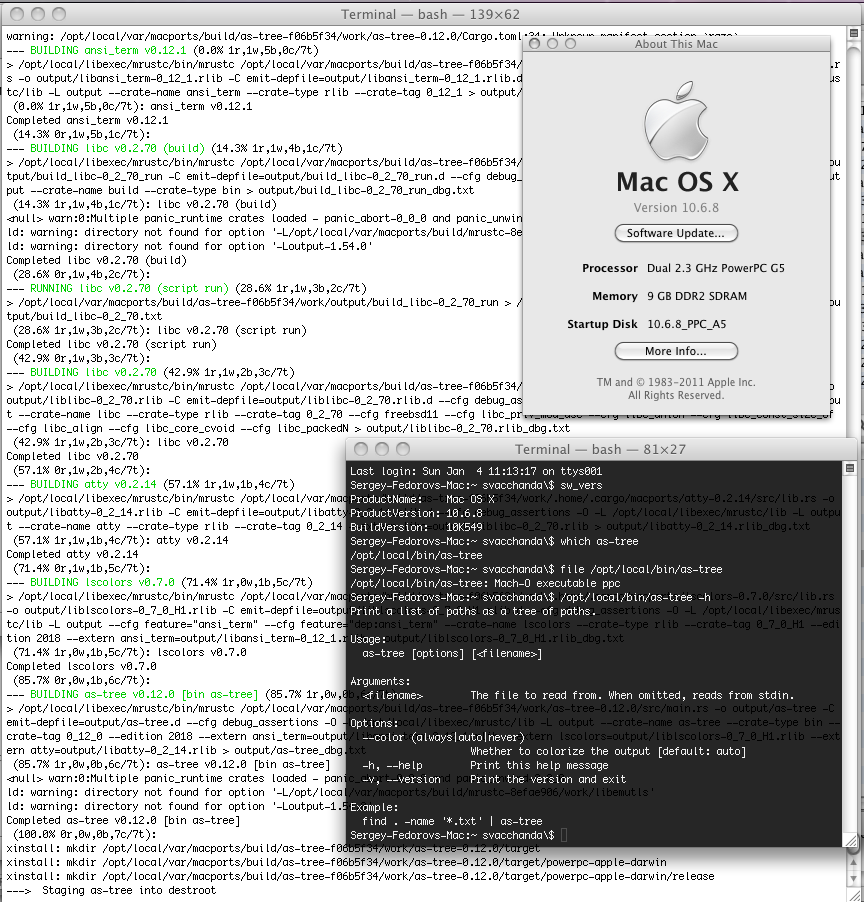Click the 'Startup Disk' label
The height and width of the screenshot is (902, 864).
(x=602, y=324)
